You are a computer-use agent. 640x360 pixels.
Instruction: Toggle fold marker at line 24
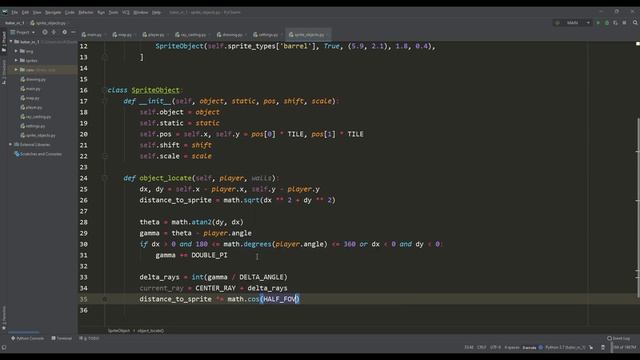(x=104, y=178)
